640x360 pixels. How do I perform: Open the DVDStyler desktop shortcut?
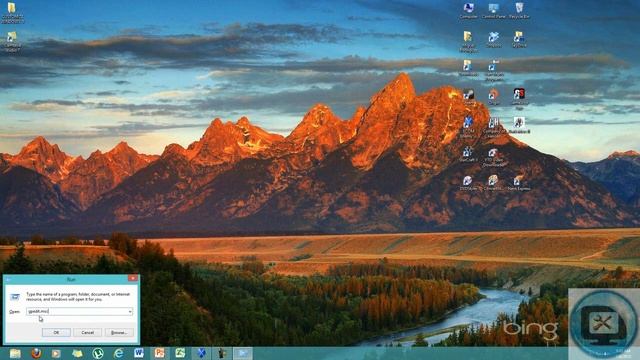coord(468,183)
